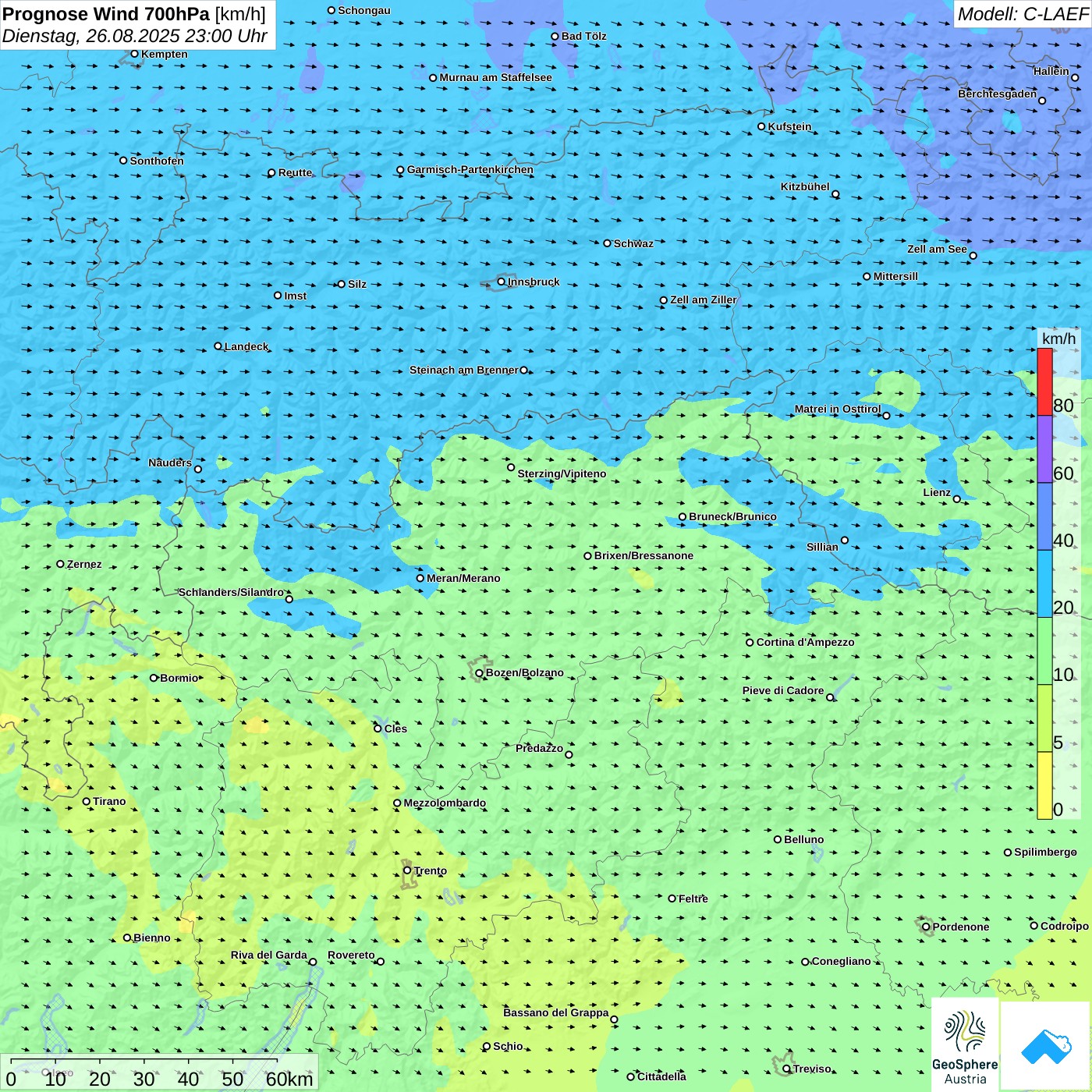Click the 'Conegliano' label
This screenshot has height=1092, width=1092.
[x=841, y=961]
